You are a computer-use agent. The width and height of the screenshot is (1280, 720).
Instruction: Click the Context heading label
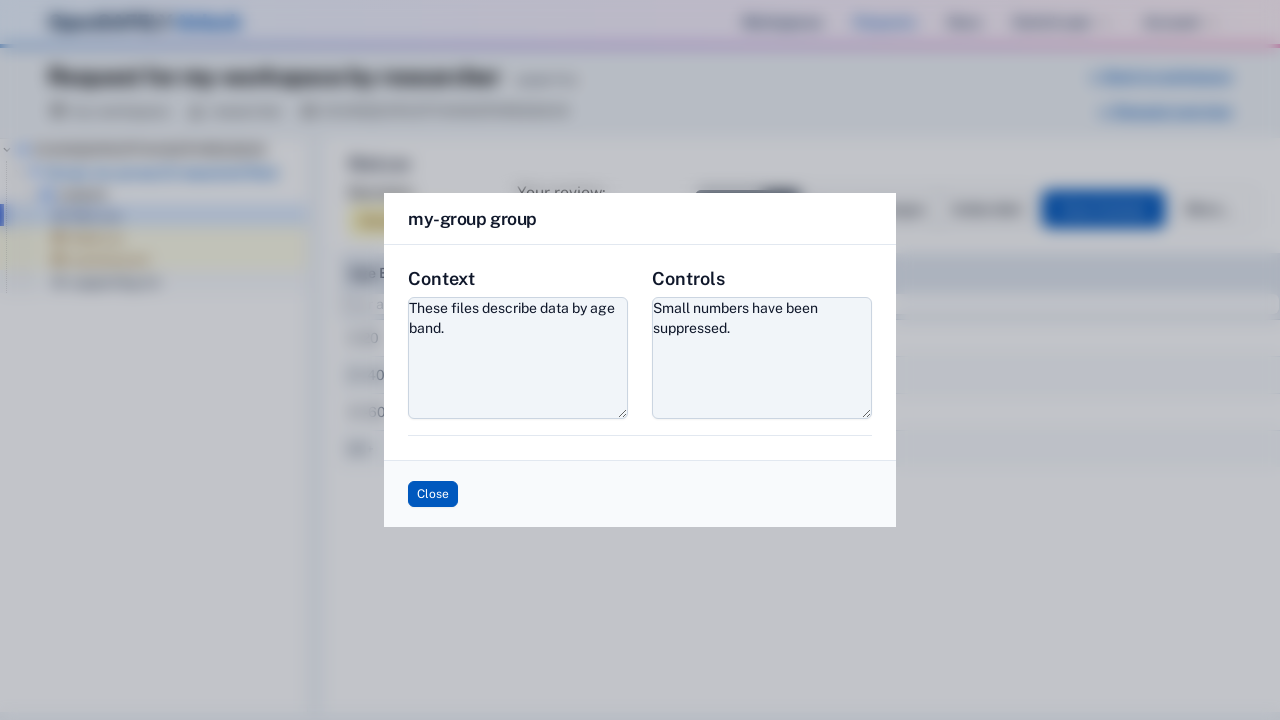(441, 279)
